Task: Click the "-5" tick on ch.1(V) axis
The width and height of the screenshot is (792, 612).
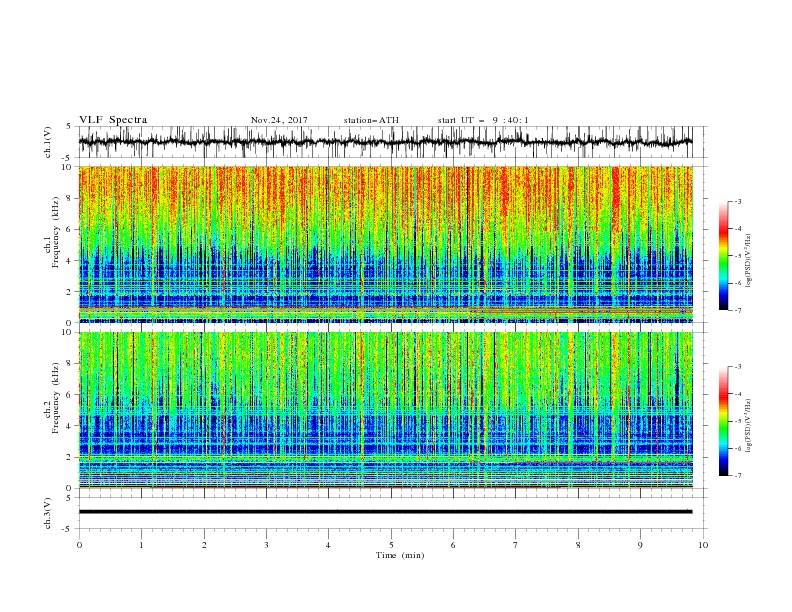Action: pyautogui.click(x=67, y=158)
